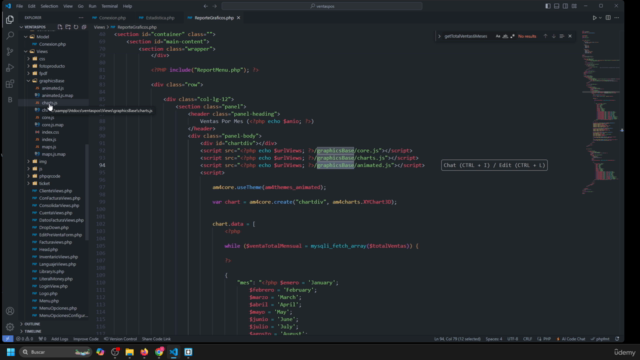Click the find input containing getTotalVentasMeses

468,36
